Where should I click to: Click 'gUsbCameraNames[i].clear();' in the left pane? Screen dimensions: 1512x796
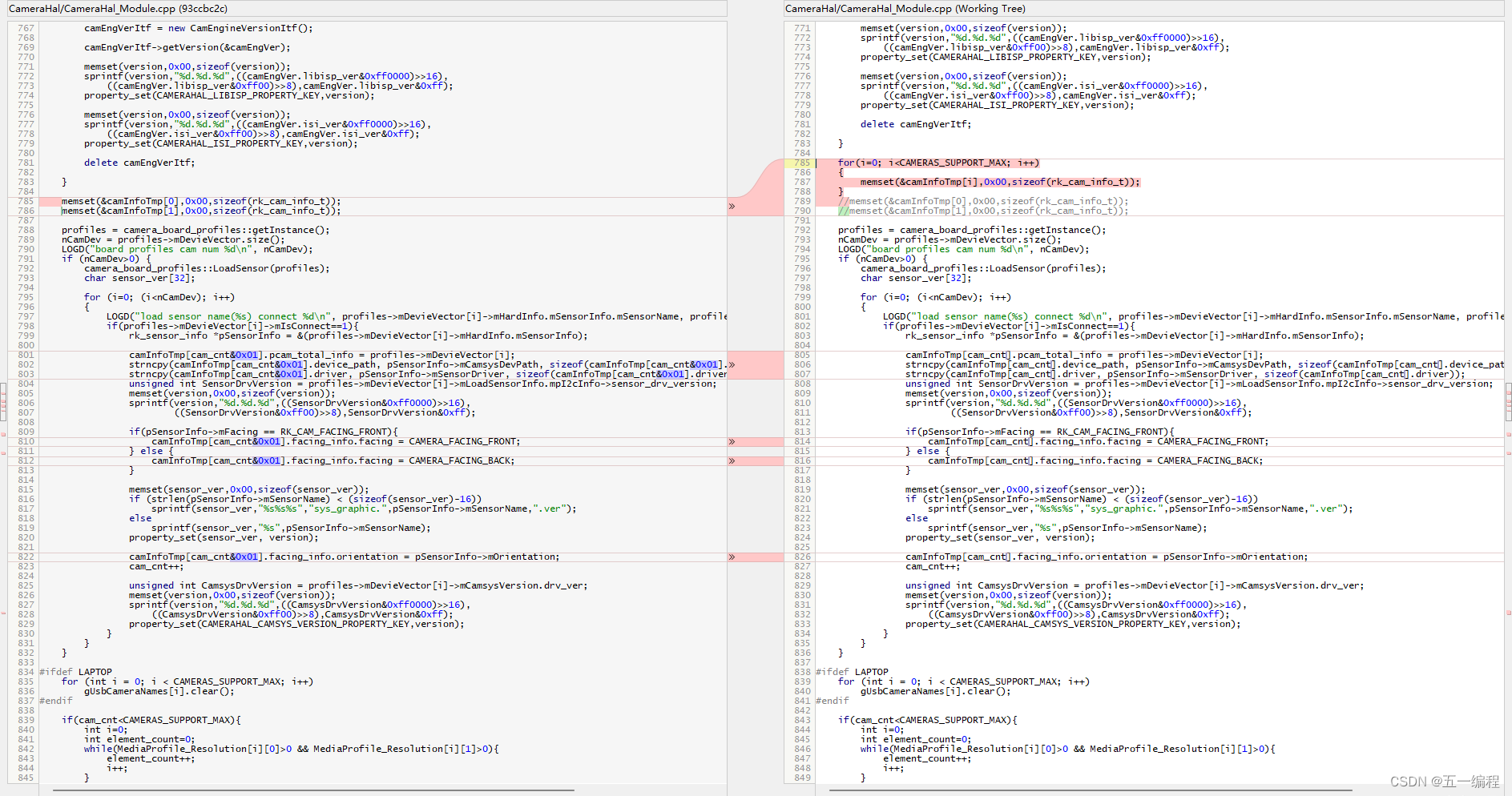click(x=159, y=692)
